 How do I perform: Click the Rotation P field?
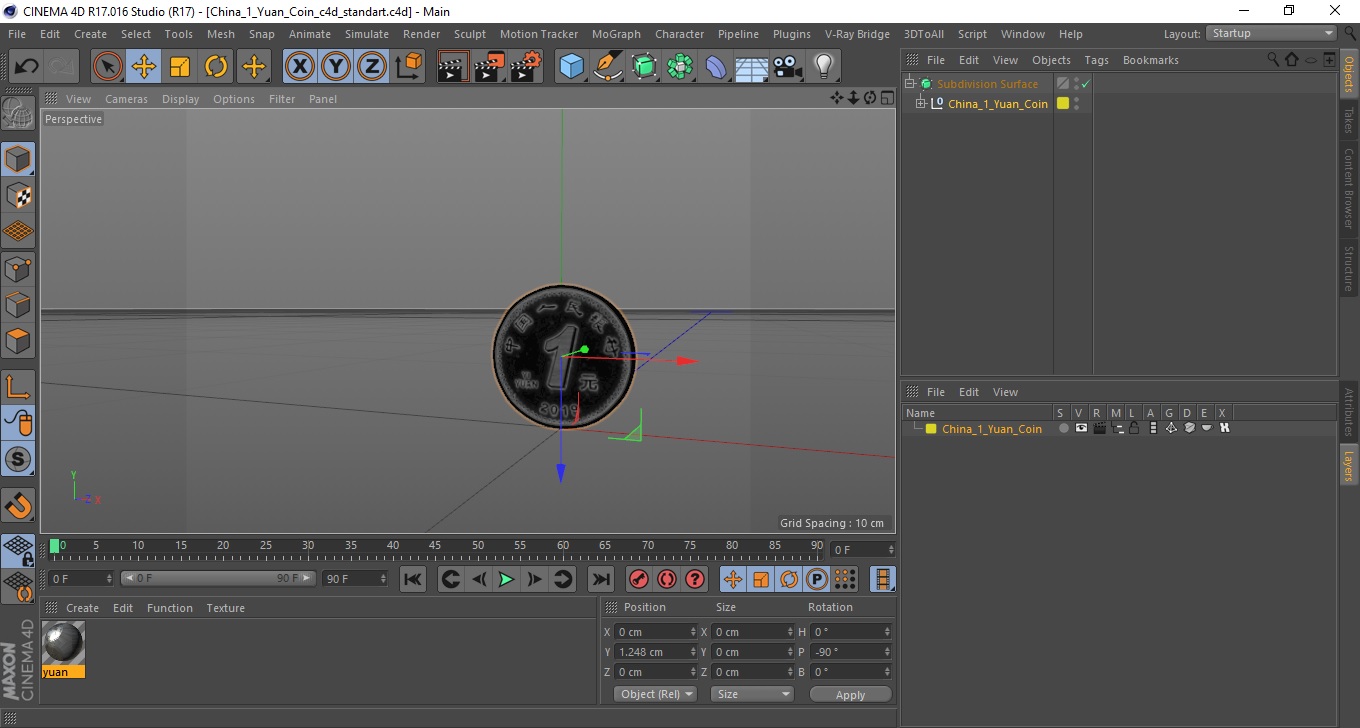click(850, 652)
